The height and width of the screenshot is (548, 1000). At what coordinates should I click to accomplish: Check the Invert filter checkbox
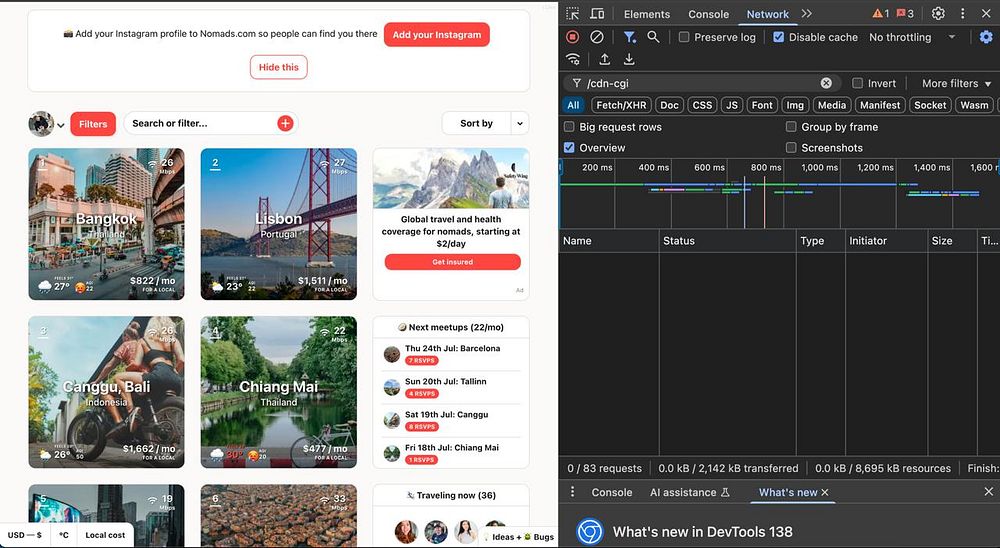click(857, 84)
